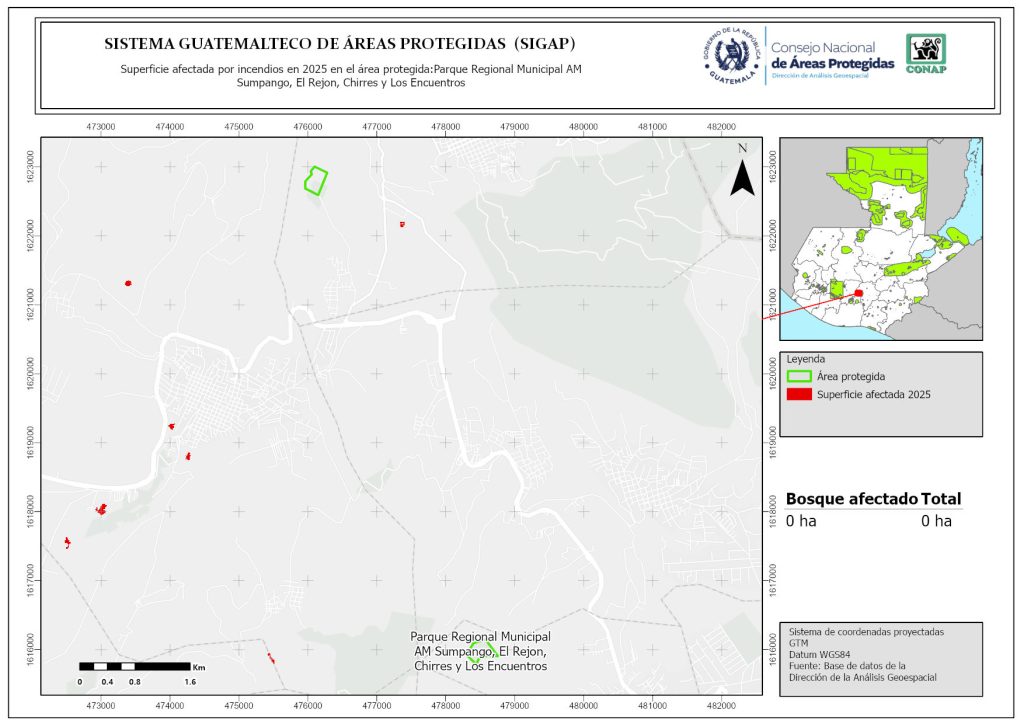1024x724 pixels.
Task: Click the Consejo Nacional de Áreas Protegidas text
Action: point(832,56)
